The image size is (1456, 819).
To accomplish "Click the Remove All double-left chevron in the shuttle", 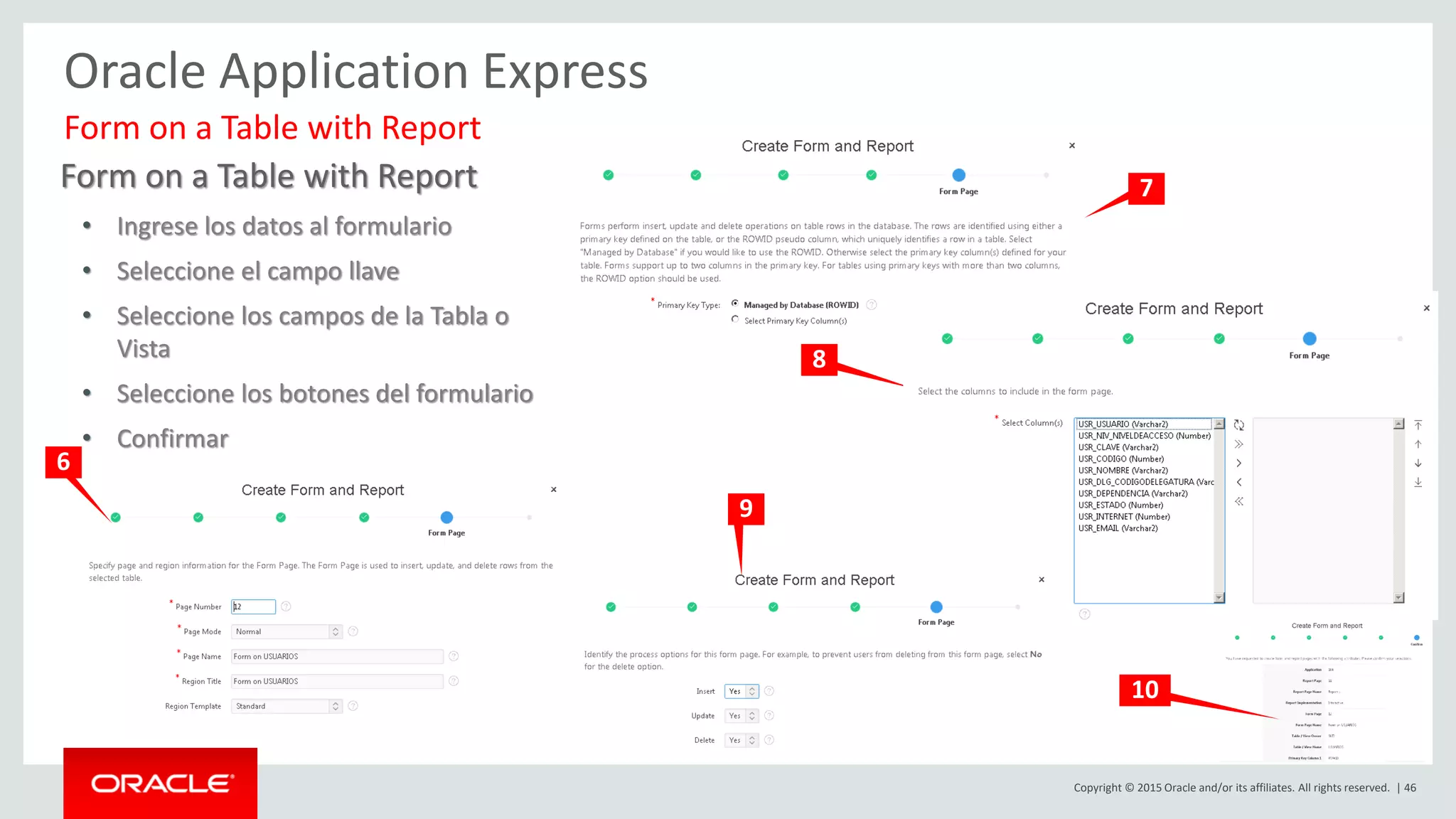I will point(1239,502).
